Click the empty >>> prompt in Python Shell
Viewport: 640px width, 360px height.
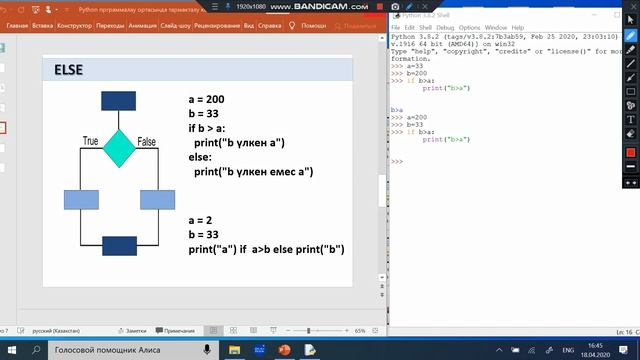click(x=397, y=162)
